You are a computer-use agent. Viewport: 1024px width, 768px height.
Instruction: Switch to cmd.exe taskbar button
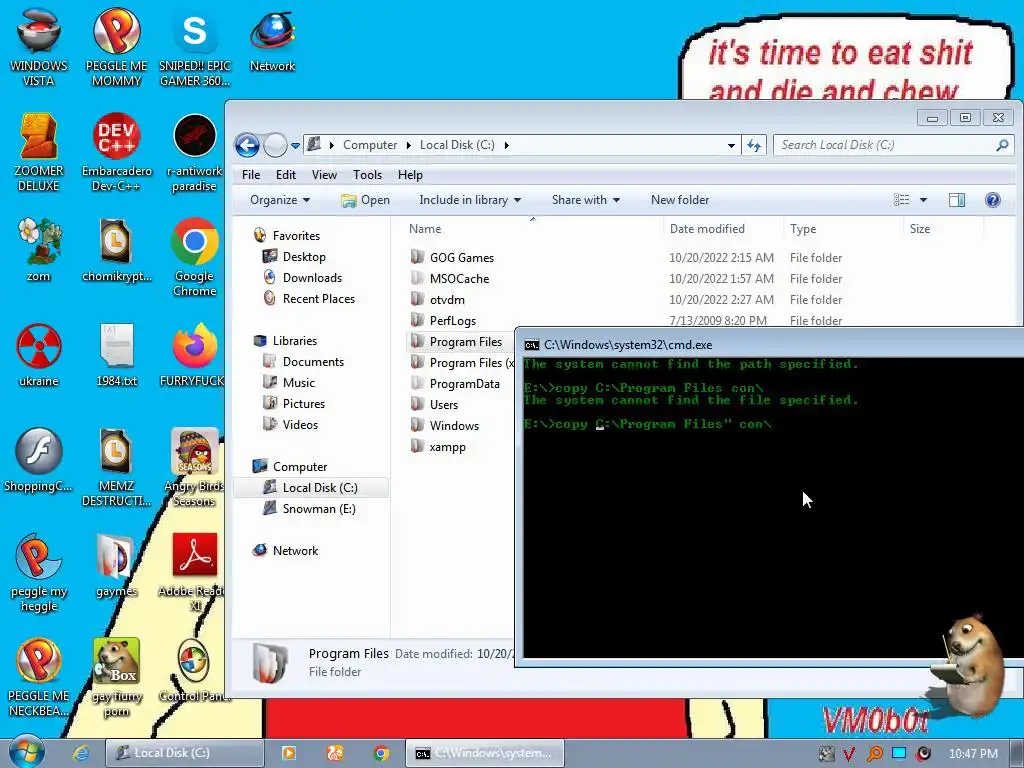point(485,753)
